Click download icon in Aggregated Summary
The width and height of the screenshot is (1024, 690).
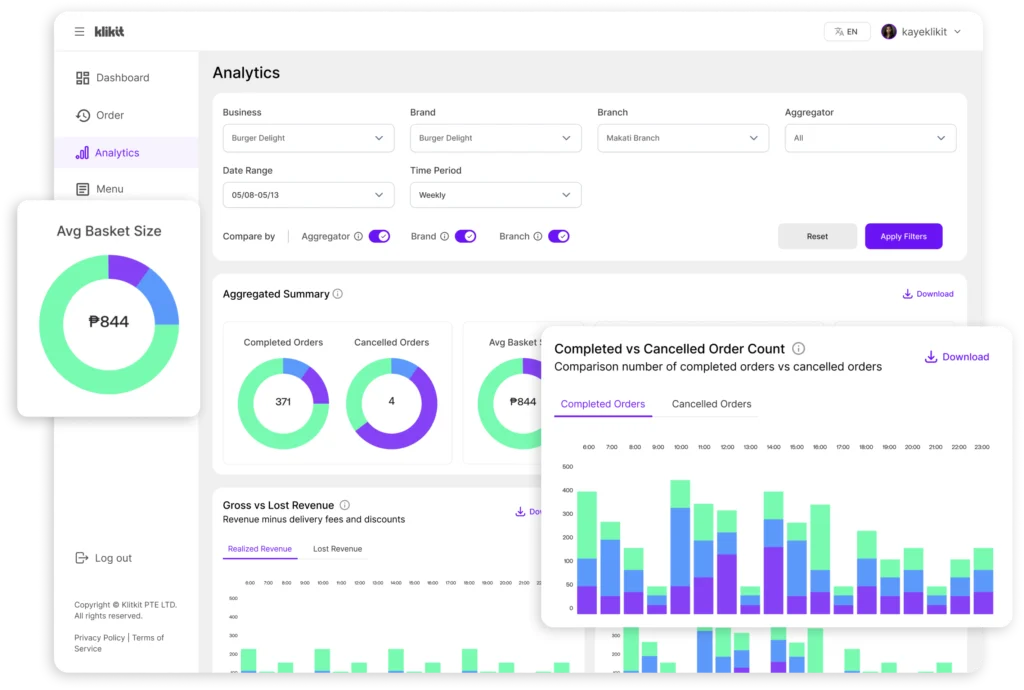[907, 294]
